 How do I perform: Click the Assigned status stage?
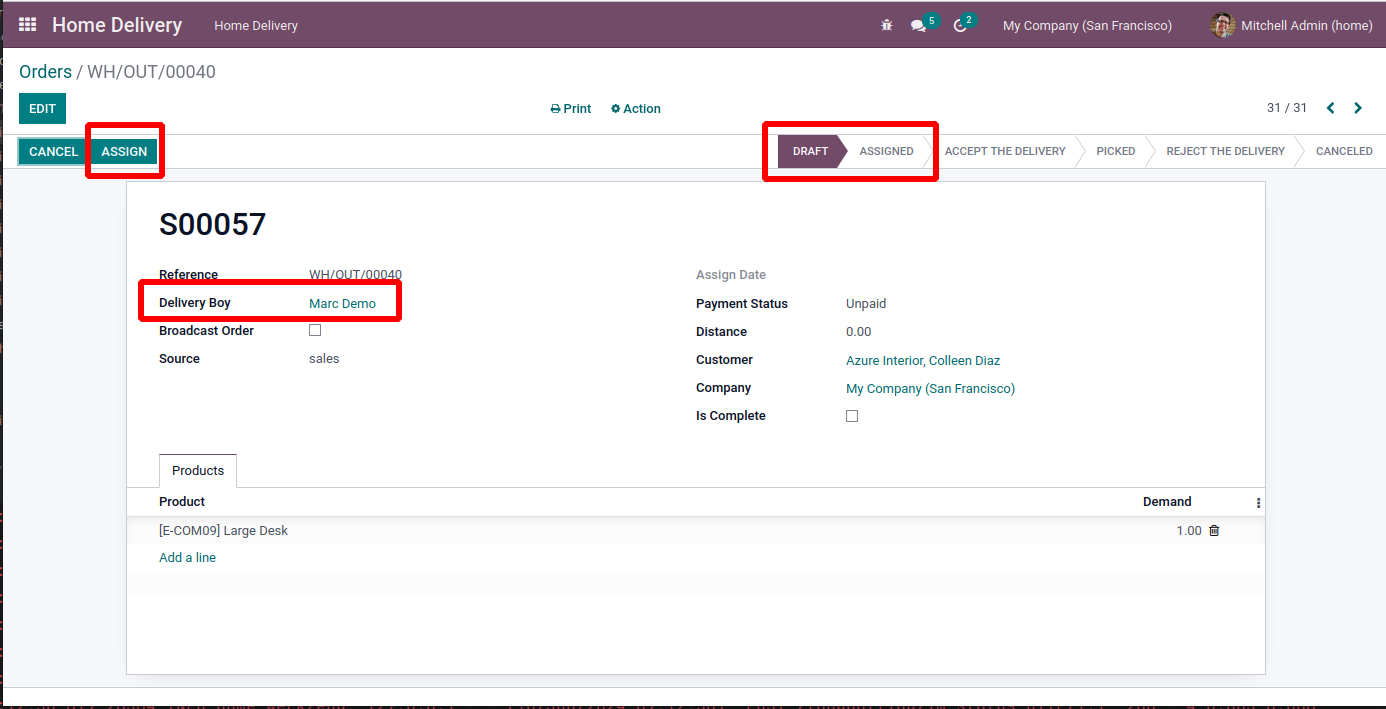(x=886, y=151)
